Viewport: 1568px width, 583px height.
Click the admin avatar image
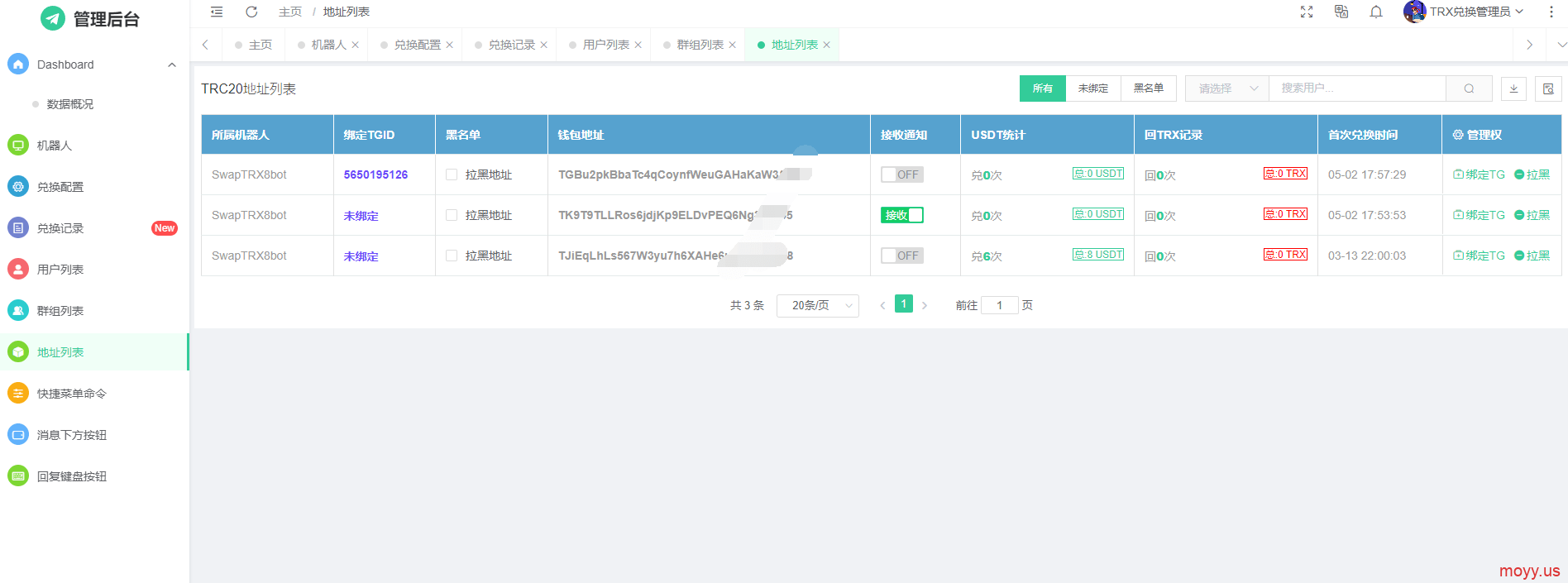[x=1414, y=12]
